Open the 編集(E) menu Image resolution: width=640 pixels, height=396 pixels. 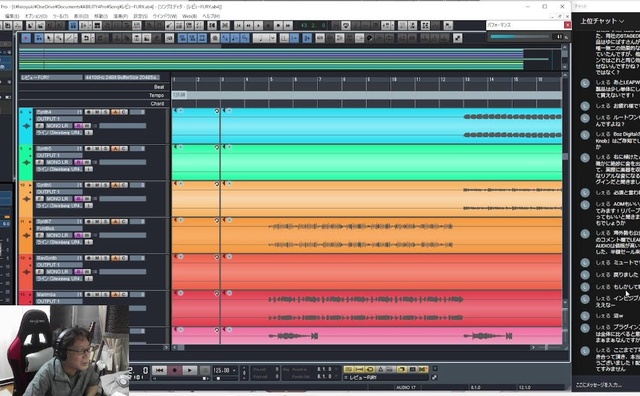[x=12, y=16]
